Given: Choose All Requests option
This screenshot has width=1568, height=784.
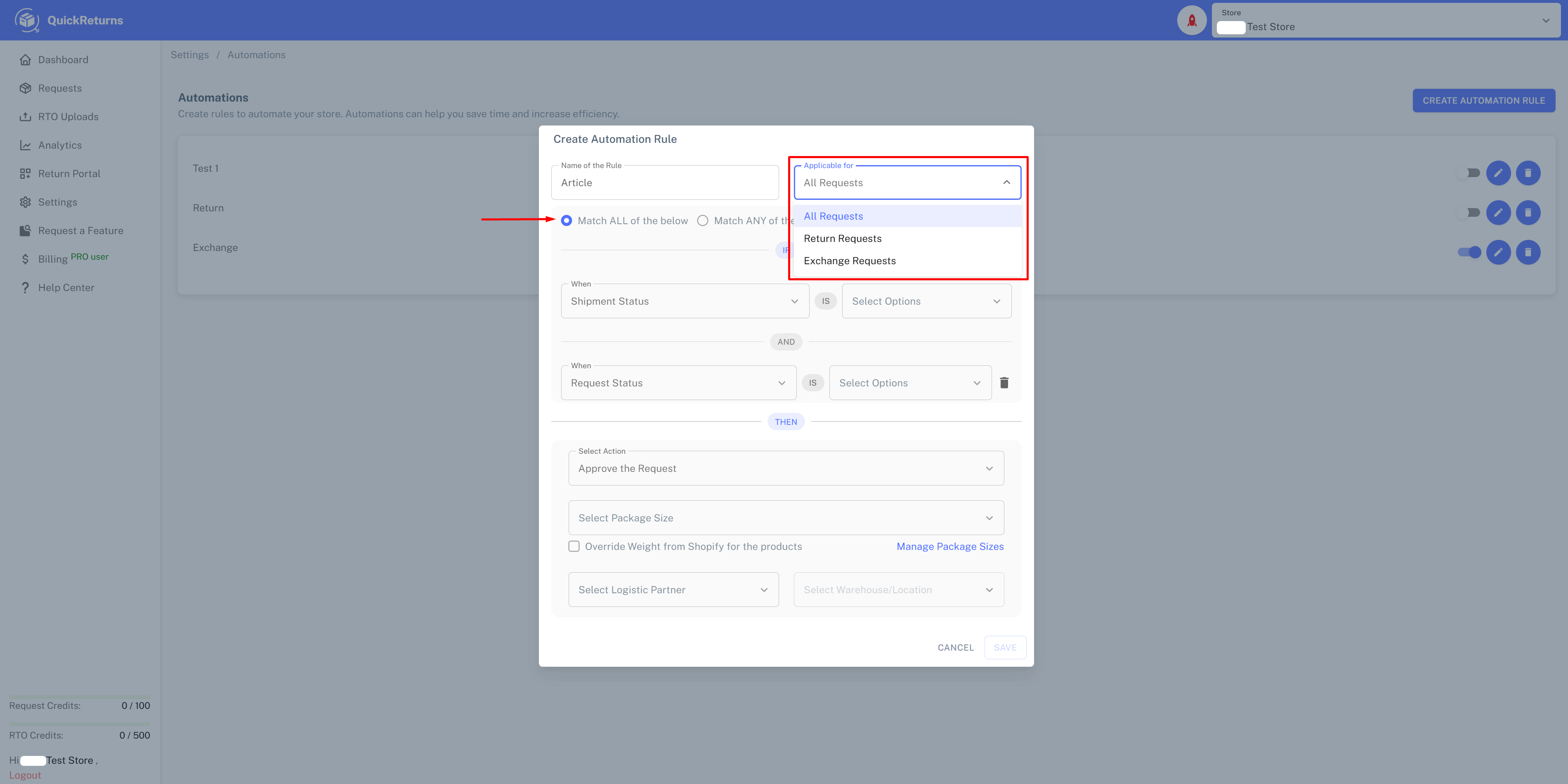Looking at the screenshot, I should click(x=907, y=216).
